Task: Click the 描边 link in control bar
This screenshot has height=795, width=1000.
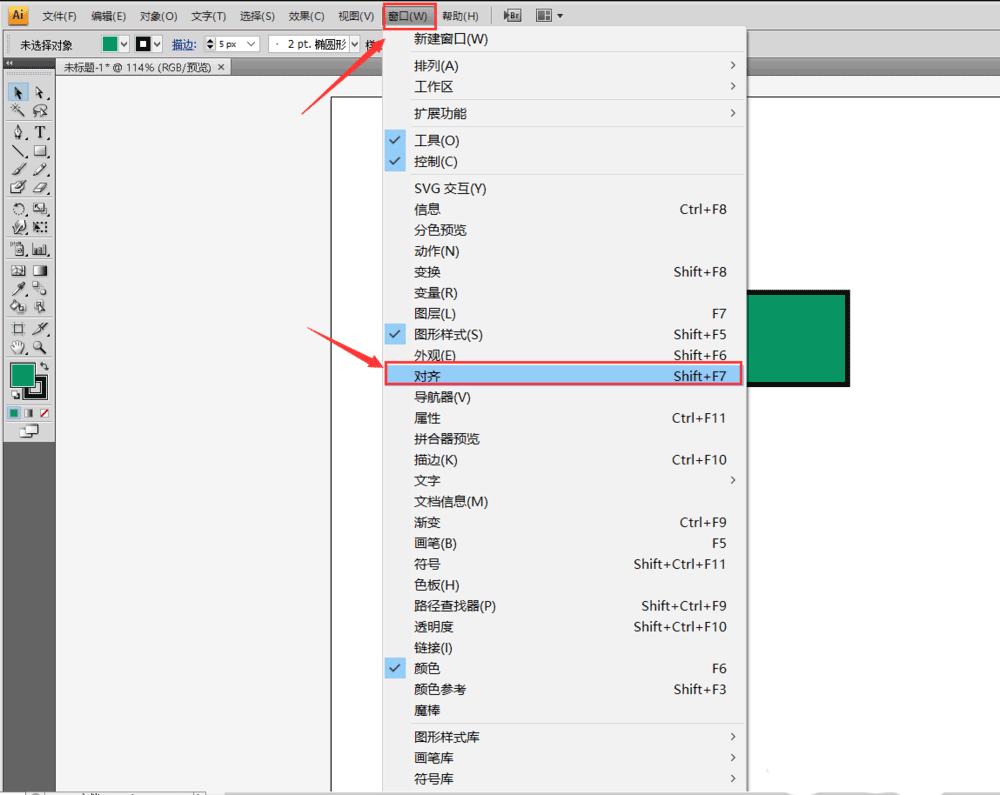Action: pyautogui.click(x=184, y=45)
